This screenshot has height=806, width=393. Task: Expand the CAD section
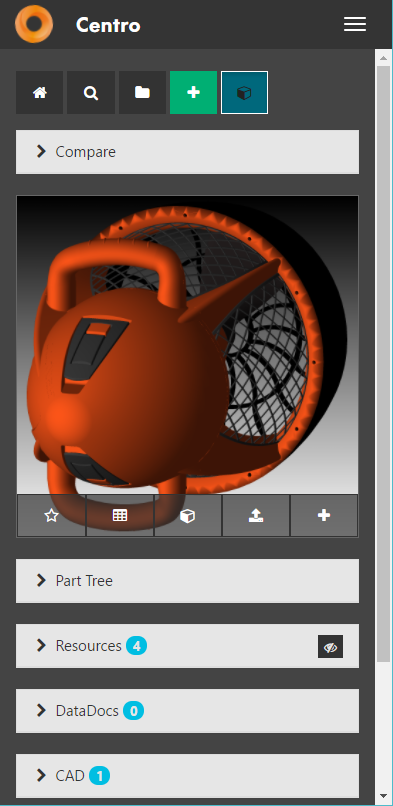(188, 776)
